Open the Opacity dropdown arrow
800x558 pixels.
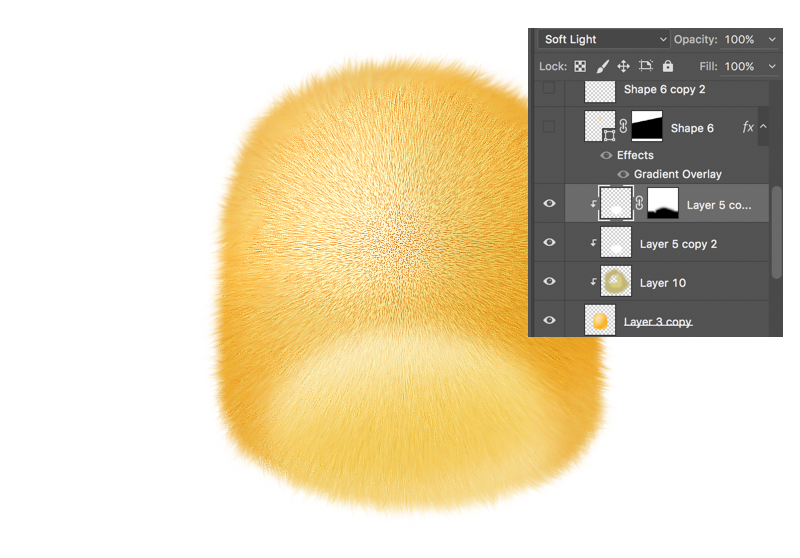click(x=771, y=39)
